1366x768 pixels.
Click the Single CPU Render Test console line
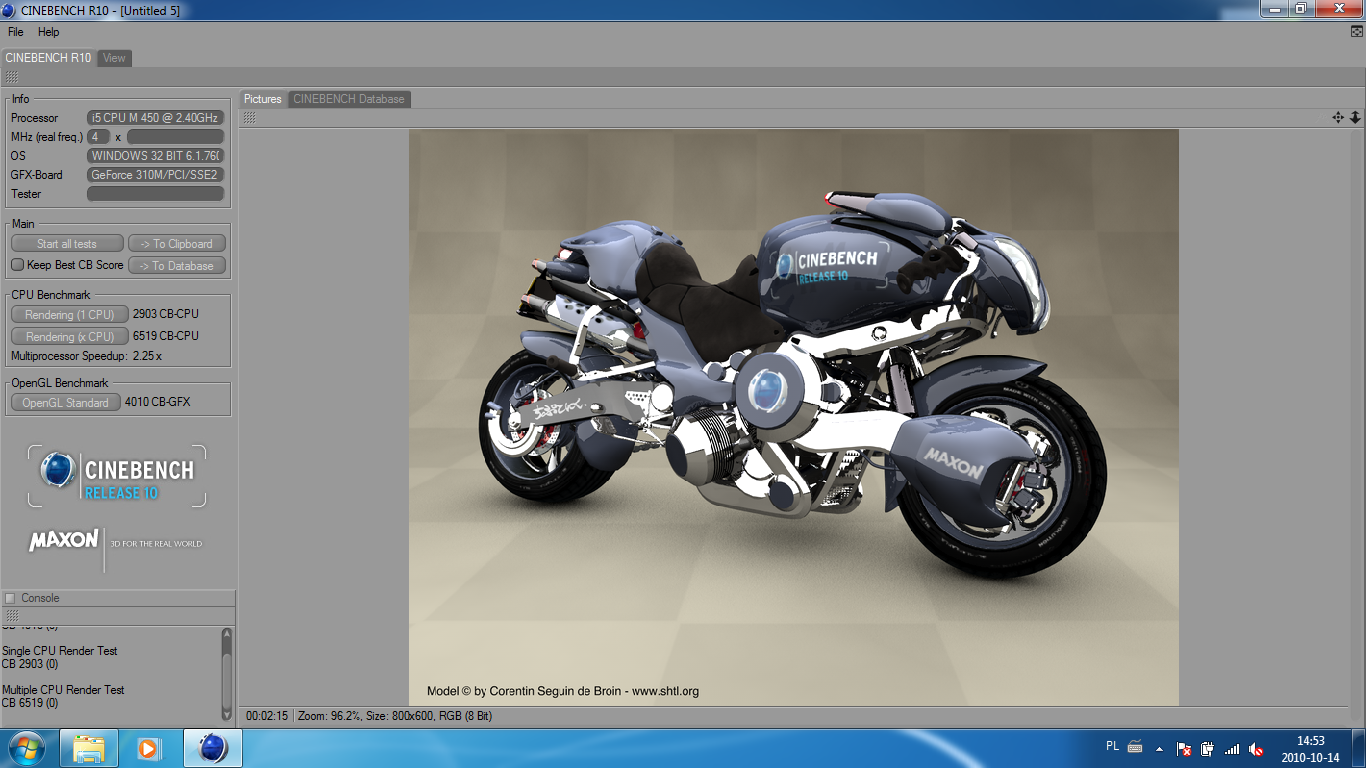[60, 651]
